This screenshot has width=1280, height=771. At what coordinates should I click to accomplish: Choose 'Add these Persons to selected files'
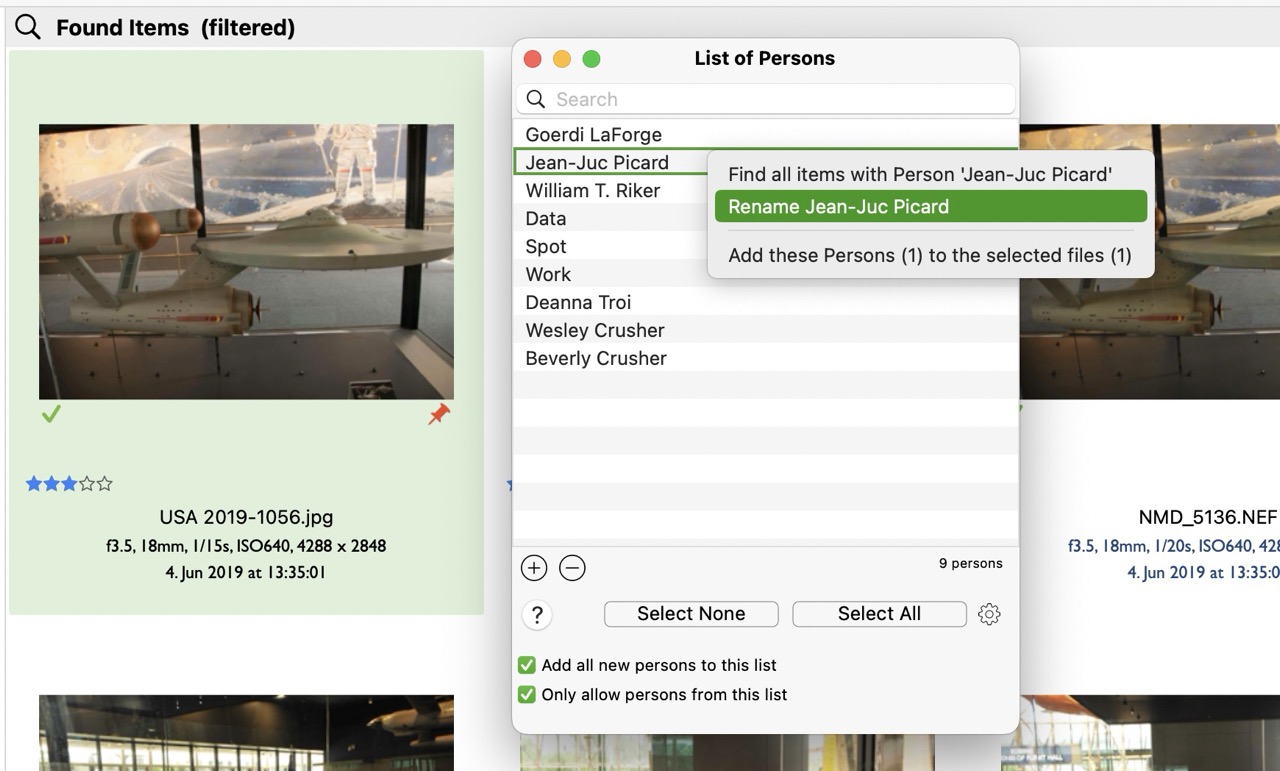930,255
